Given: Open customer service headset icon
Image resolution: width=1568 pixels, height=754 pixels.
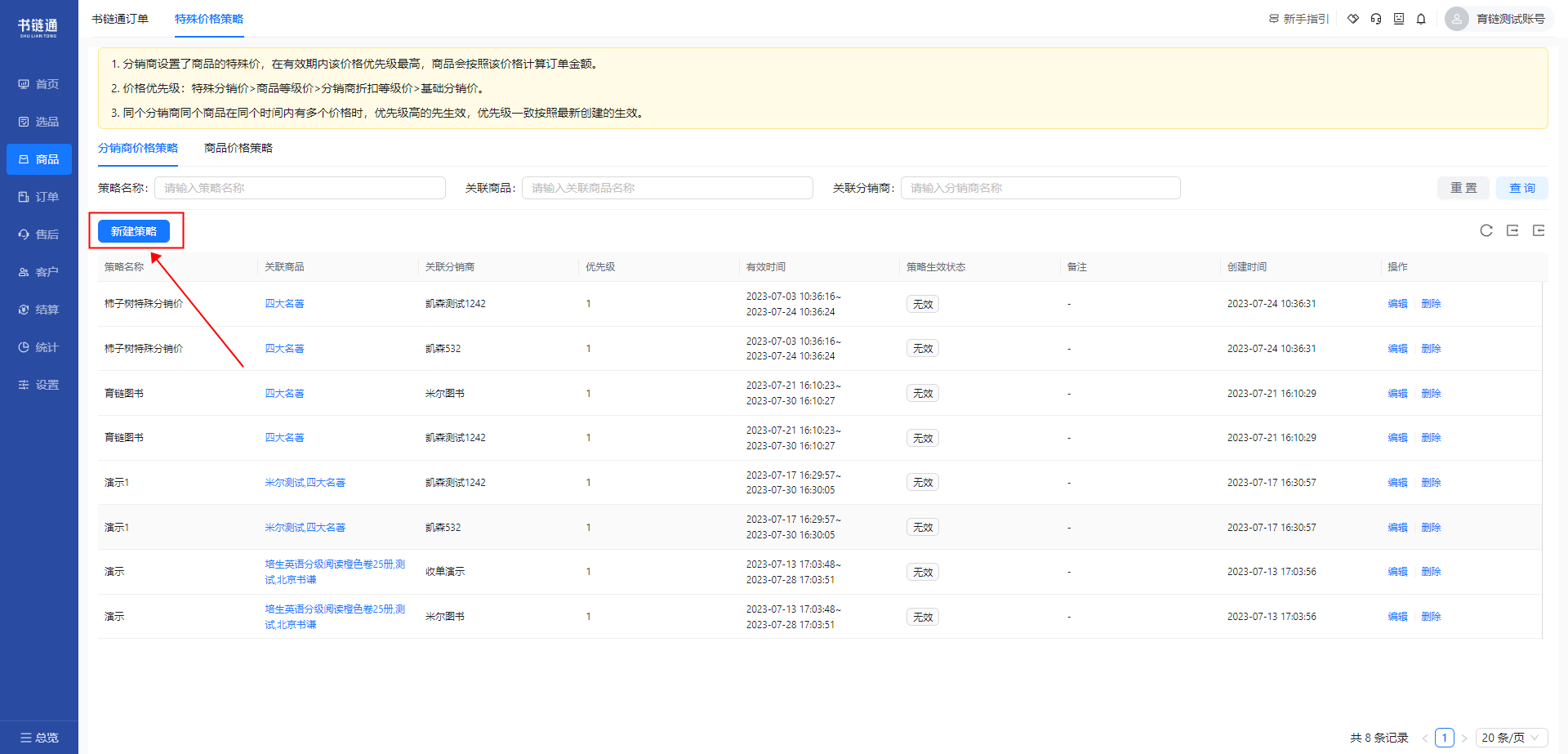Looking at the screenshot, I should point(1376,19).
